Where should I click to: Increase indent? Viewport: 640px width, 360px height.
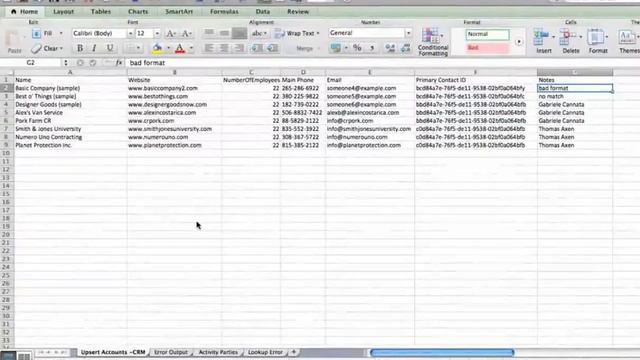272,48
